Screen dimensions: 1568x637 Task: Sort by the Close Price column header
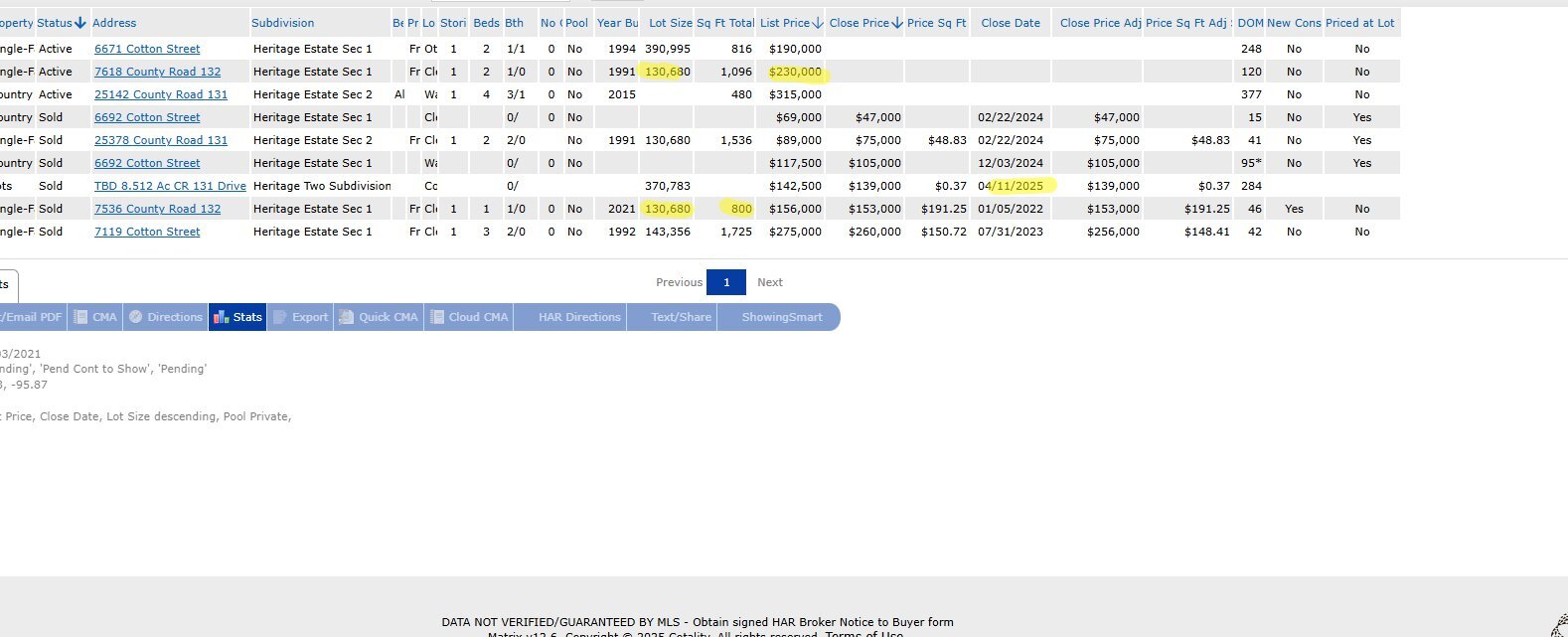coord(859,23)
